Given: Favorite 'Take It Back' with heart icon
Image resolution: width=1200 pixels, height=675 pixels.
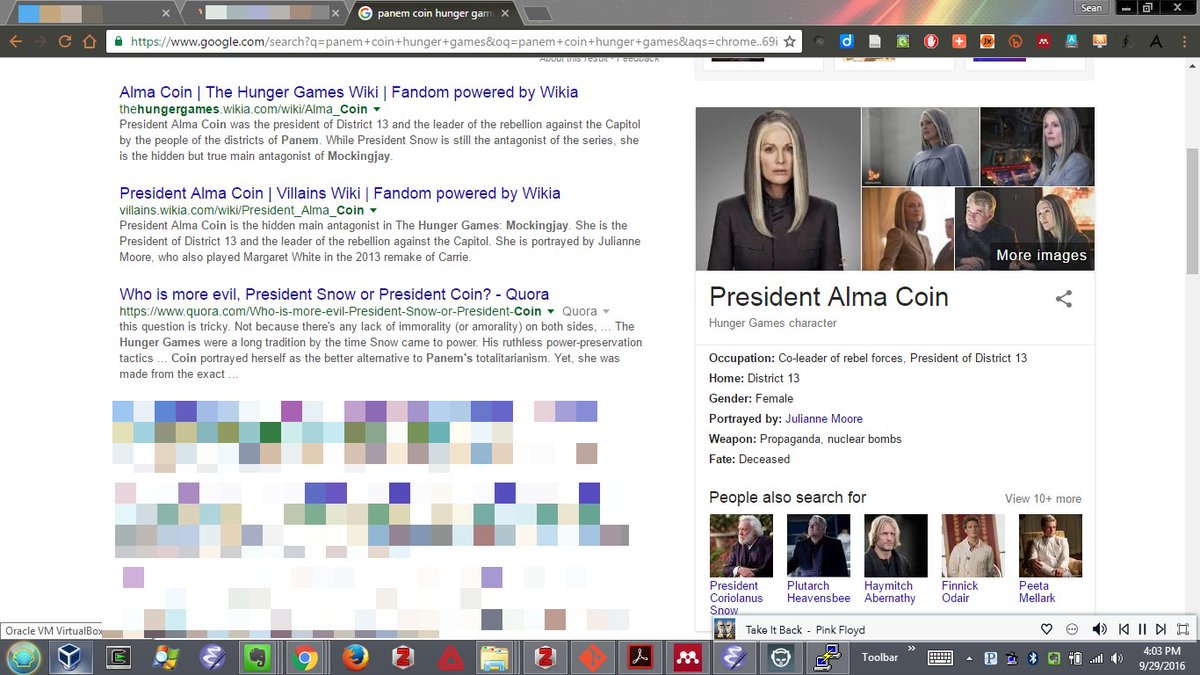Looking at the screenshot, I should 1047,629.
